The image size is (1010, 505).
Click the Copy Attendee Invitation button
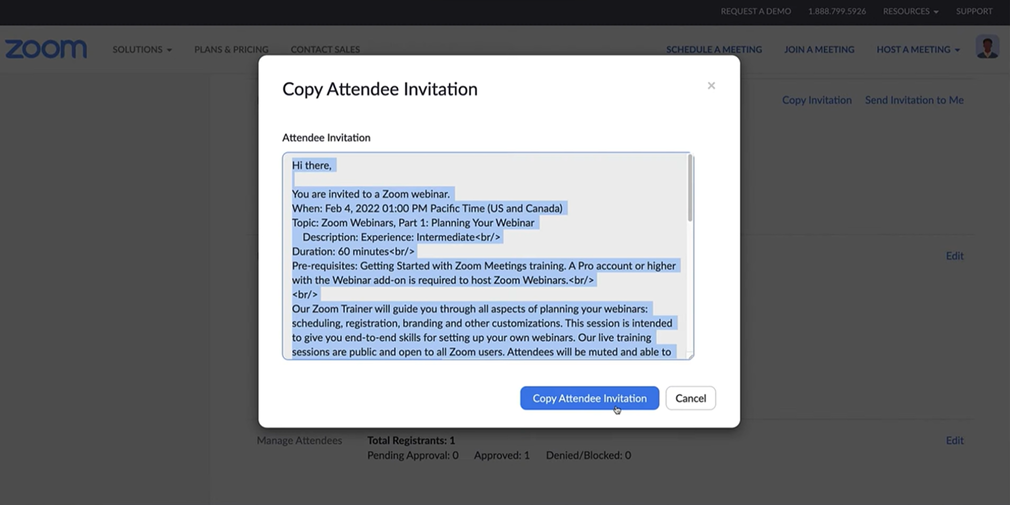tap(589, 398)
